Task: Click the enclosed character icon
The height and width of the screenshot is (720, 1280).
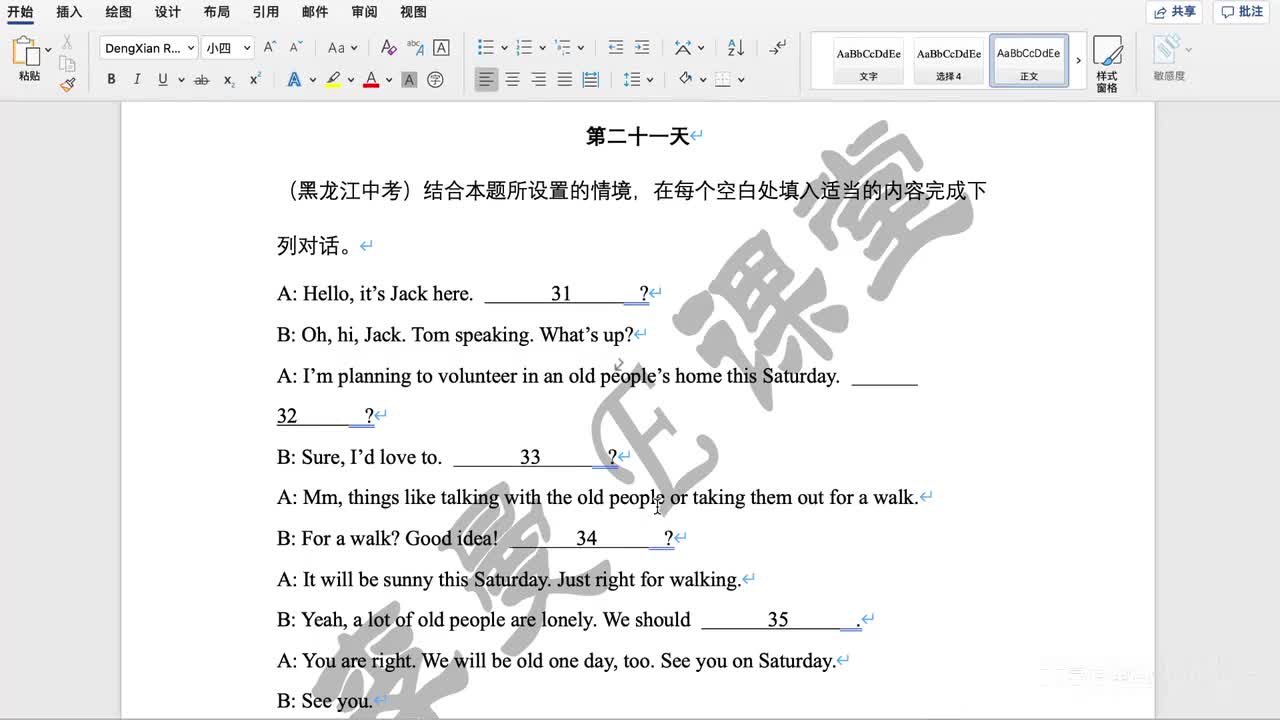Action: [x=435, y=79]
